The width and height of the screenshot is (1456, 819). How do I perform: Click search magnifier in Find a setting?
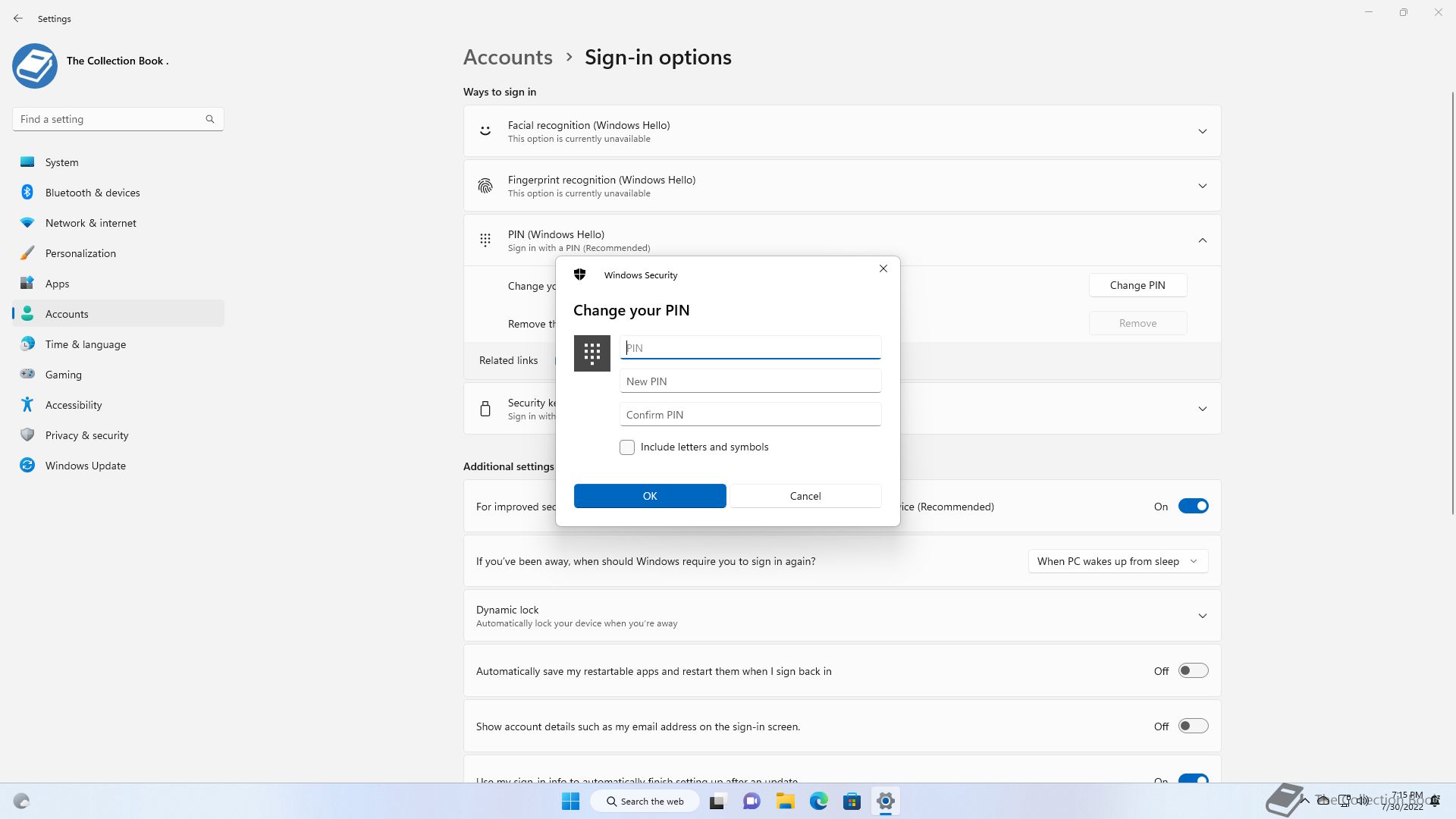(210, 119)
